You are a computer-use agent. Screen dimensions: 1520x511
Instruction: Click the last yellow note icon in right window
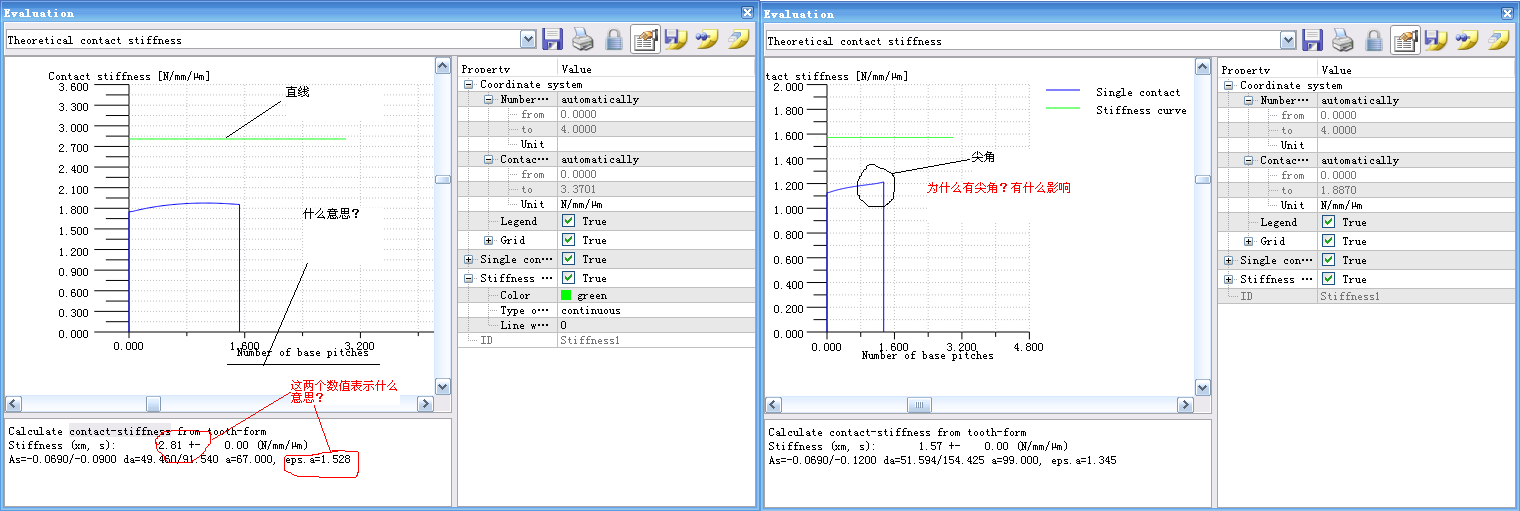click(x=1498, y=40)
